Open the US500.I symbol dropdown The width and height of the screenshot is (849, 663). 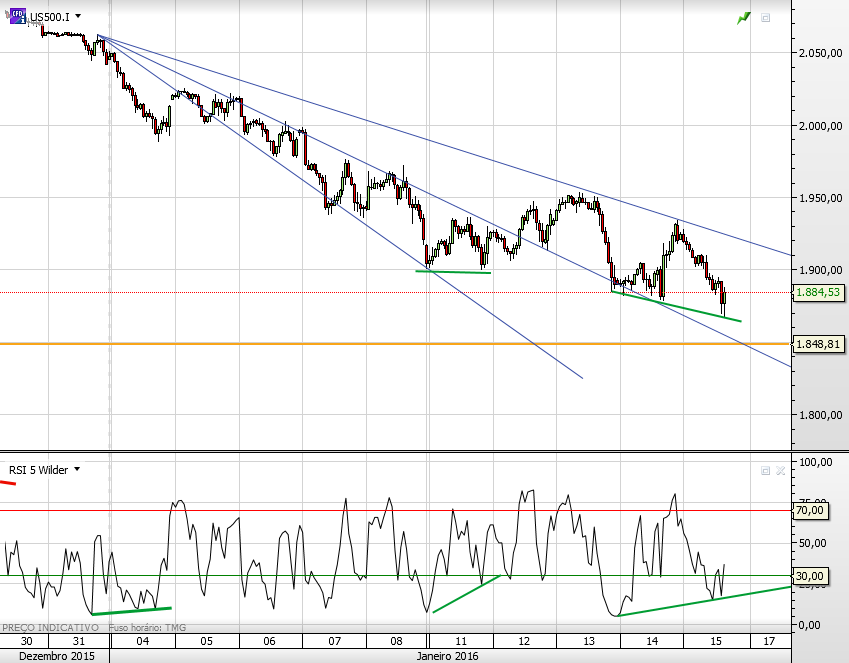(x=78, y=17)
